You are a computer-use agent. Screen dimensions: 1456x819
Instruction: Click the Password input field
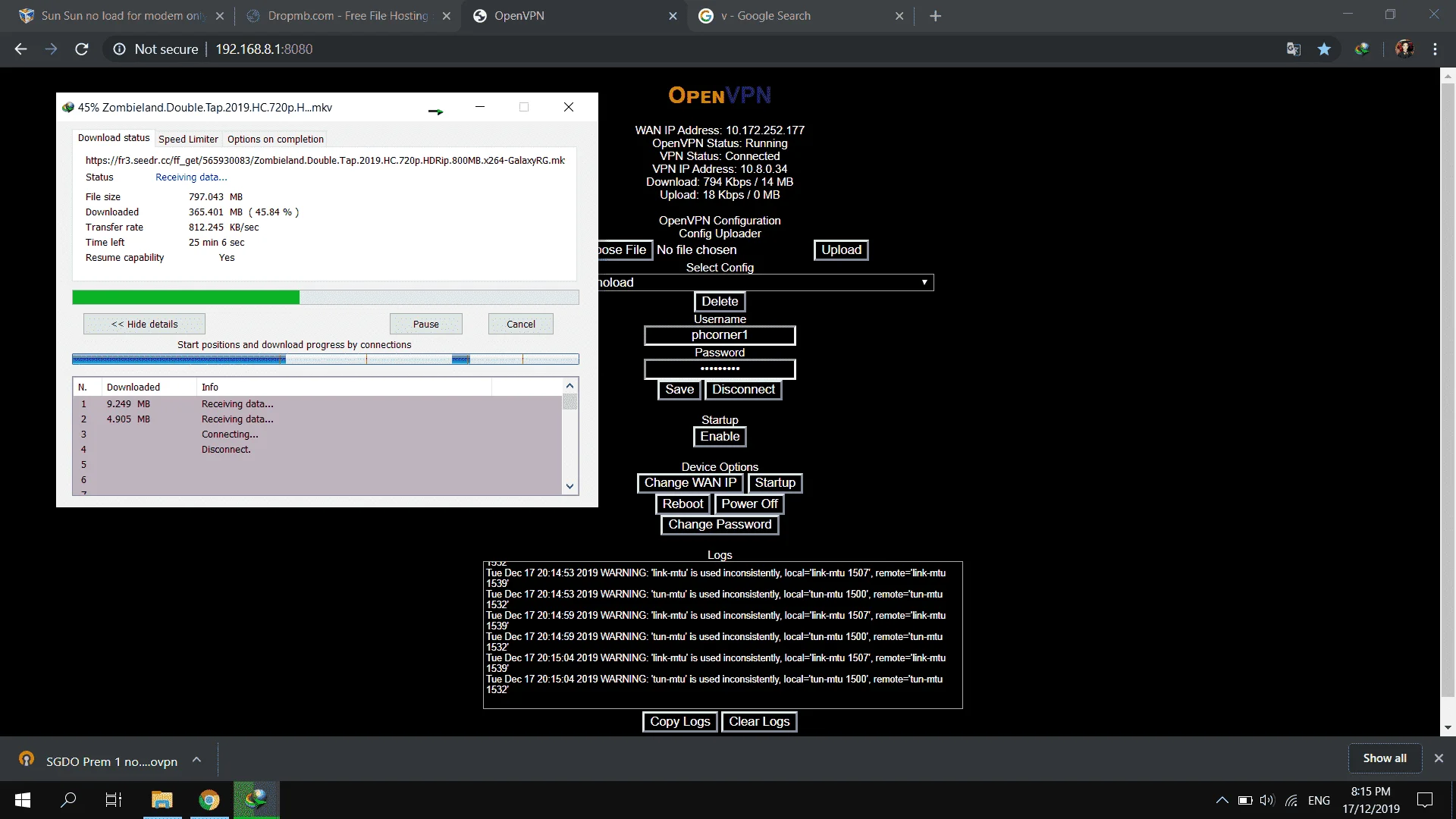point(720,369)
